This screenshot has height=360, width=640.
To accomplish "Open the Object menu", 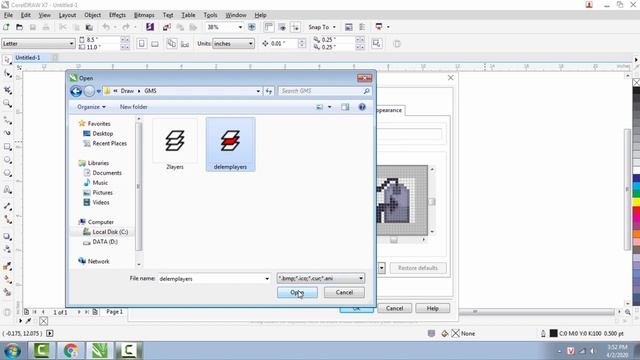I will click(93, 15).
